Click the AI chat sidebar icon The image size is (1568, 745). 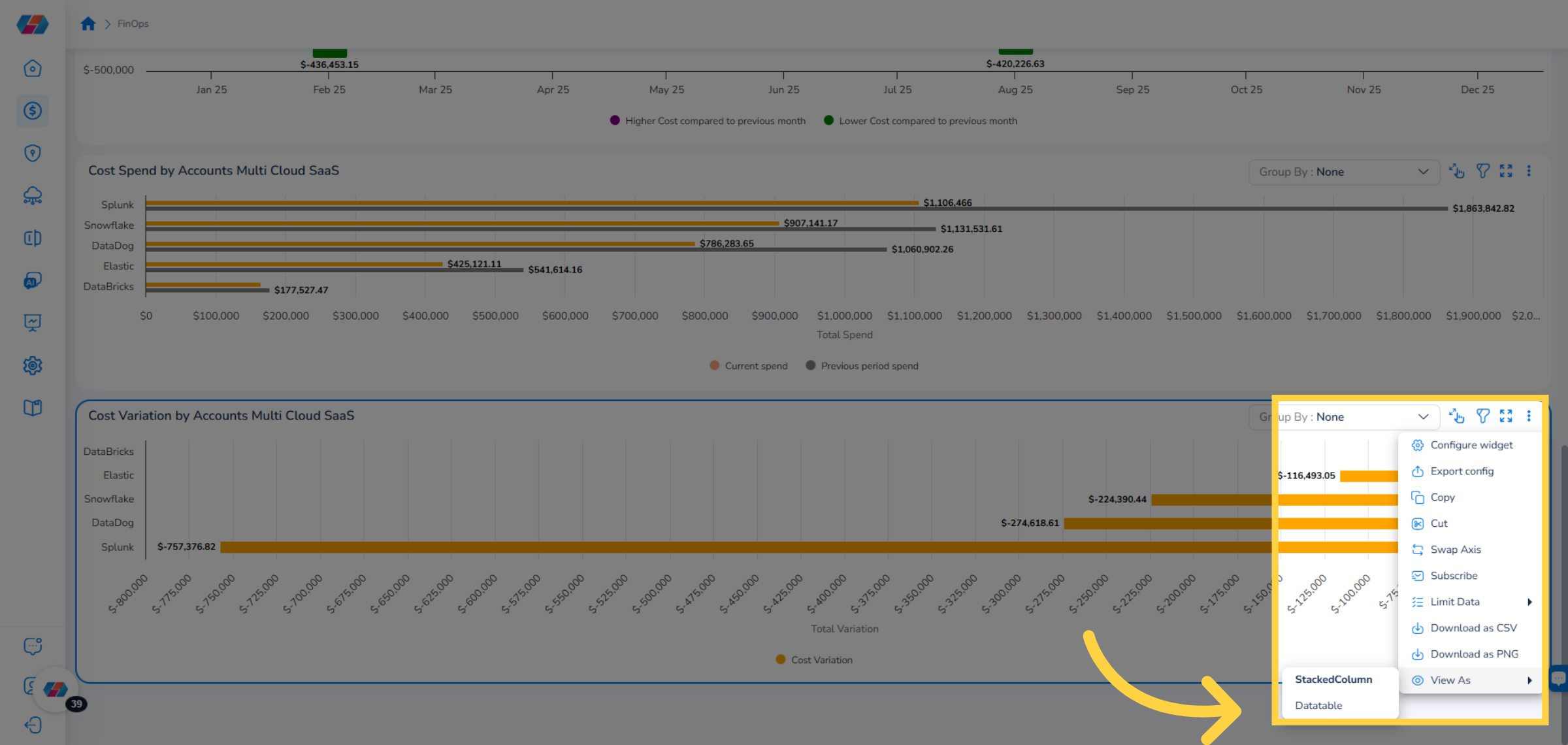coord(33,280)
